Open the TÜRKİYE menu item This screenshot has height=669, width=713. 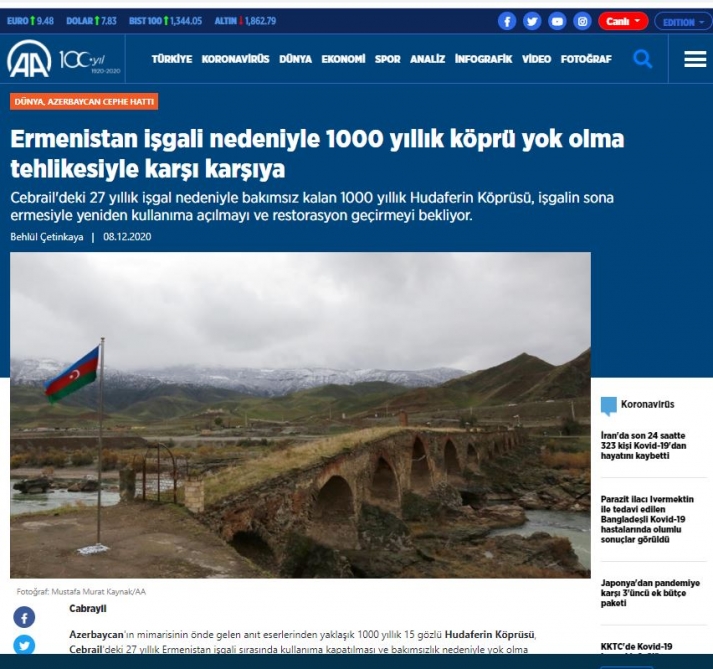tap(172, 59)
